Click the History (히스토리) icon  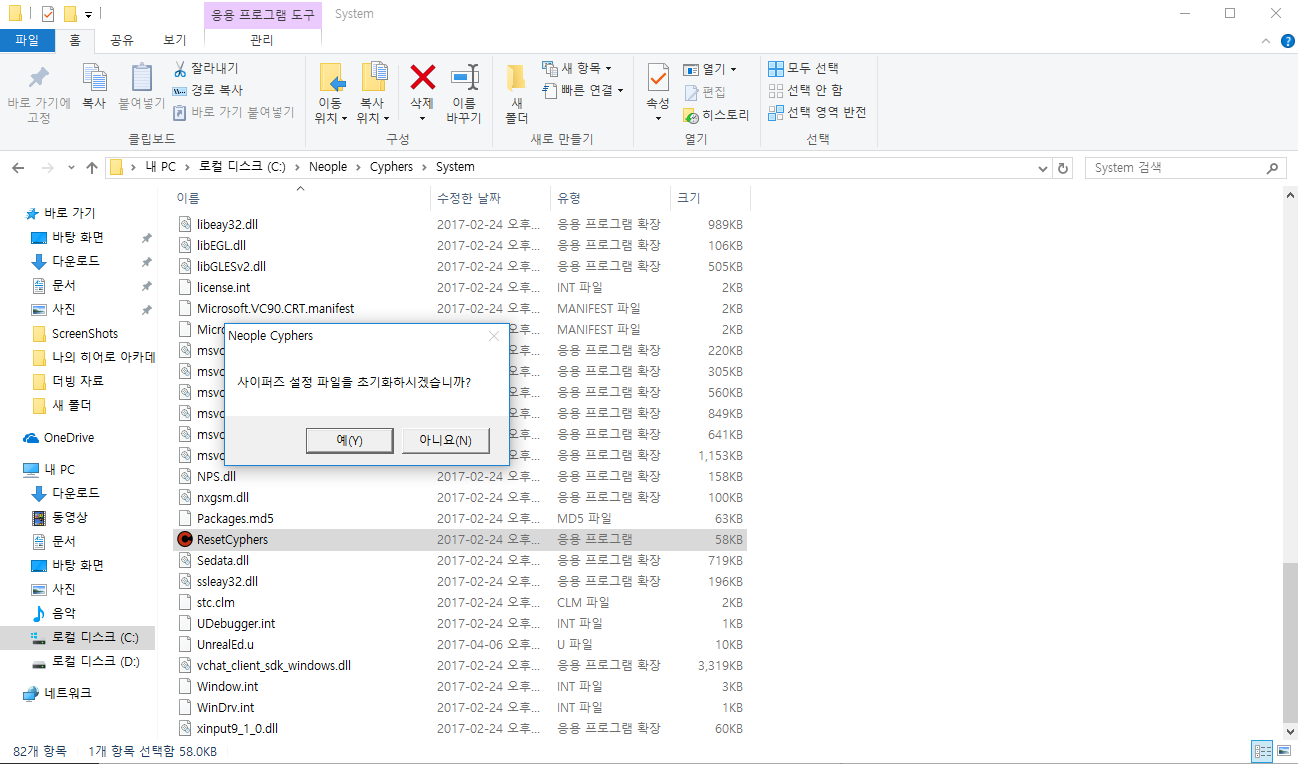pyautogui.click(x=691, y=115)
